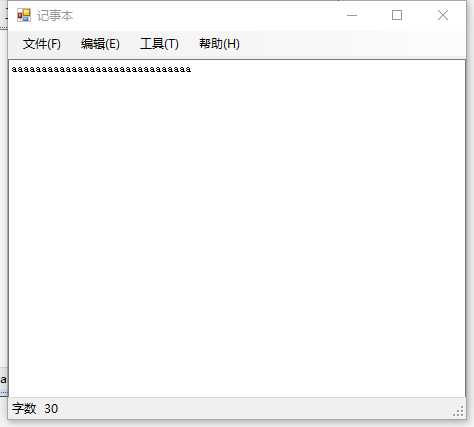Viewport: 474px width, 427px height.
Task: Open the 帮助(H) menu
Action: coord(219,44)
